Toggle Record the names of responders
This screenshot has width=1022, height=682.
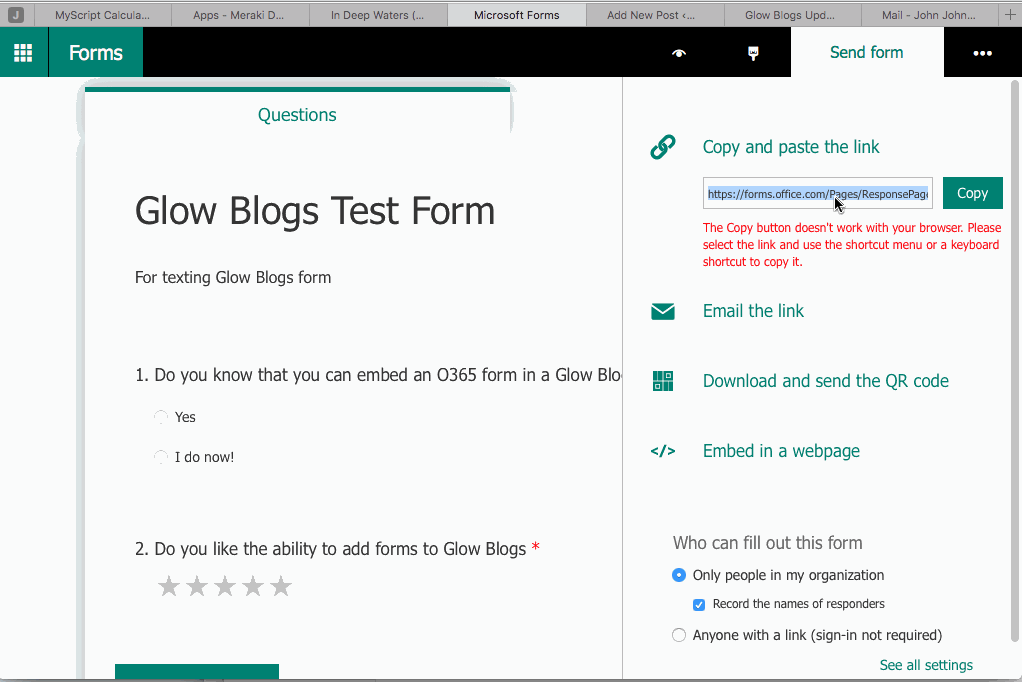click(699, 604)
